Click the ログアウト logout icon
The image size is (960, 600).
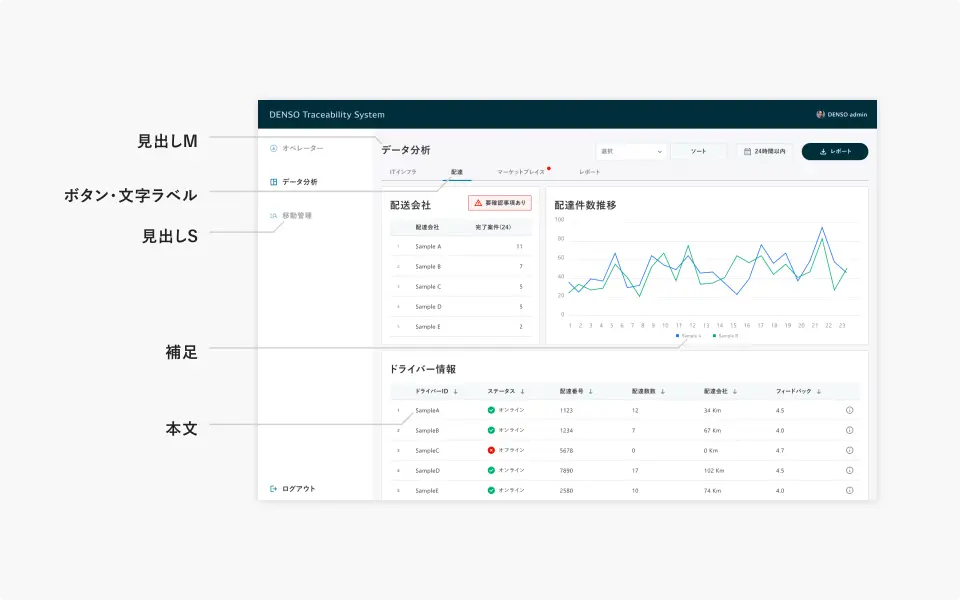pyautogui.click(x=274, y=489)
